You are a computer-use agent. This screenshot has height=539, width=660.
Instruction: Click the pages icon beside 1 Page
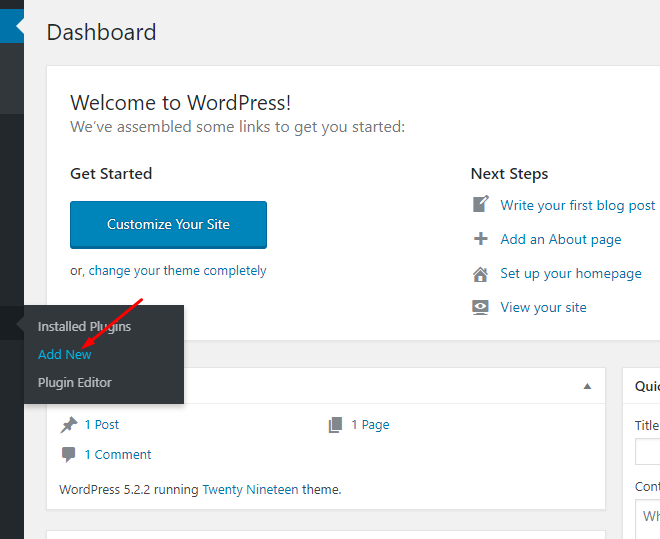click(335, 425)
